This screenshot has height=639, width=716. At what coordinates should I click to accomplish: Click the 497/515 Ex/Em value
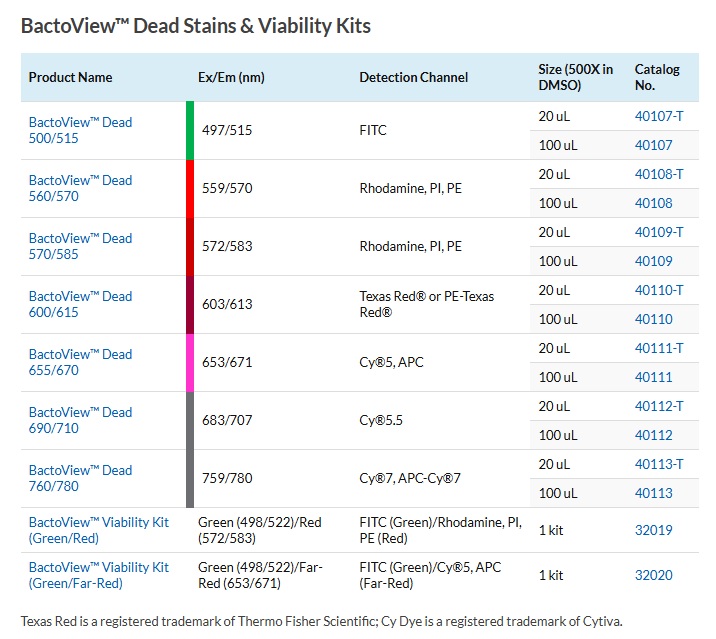[227, 131]
